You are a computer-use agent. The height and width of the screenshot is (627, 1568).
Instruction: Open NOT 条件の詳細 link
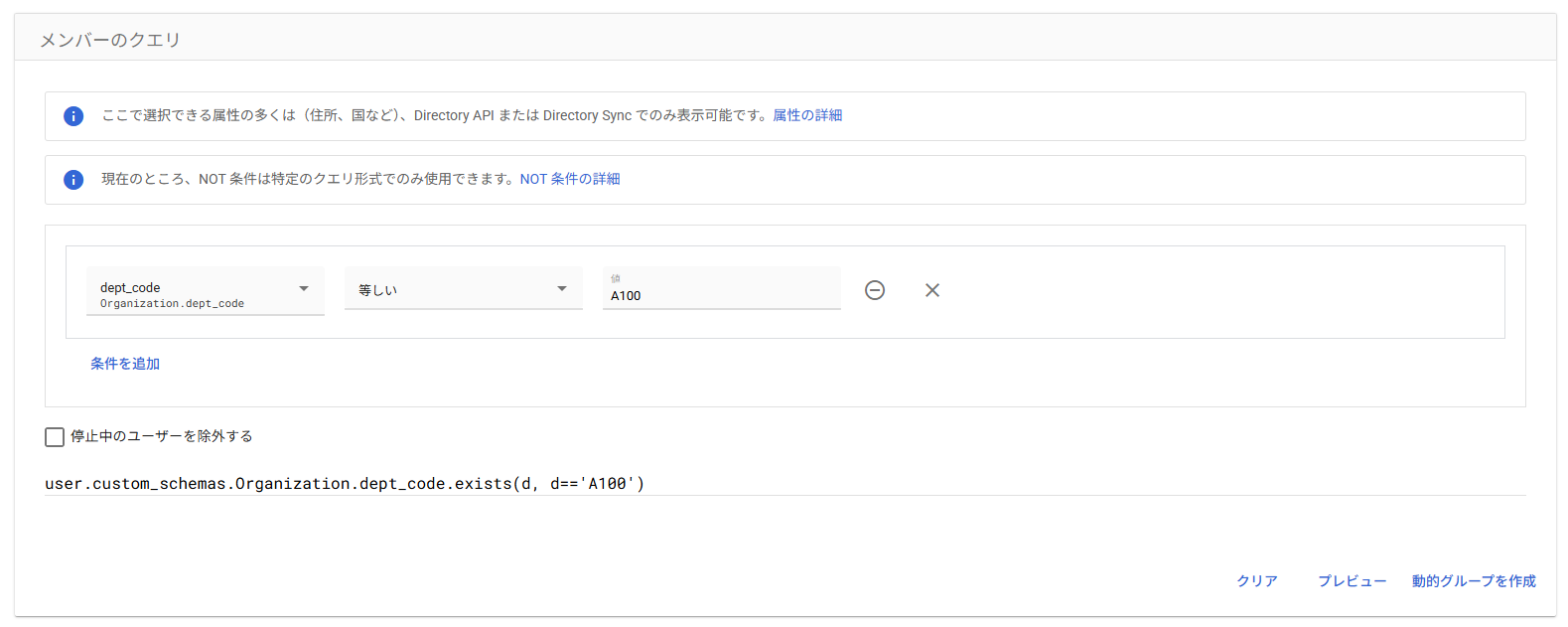coord(570,179)
